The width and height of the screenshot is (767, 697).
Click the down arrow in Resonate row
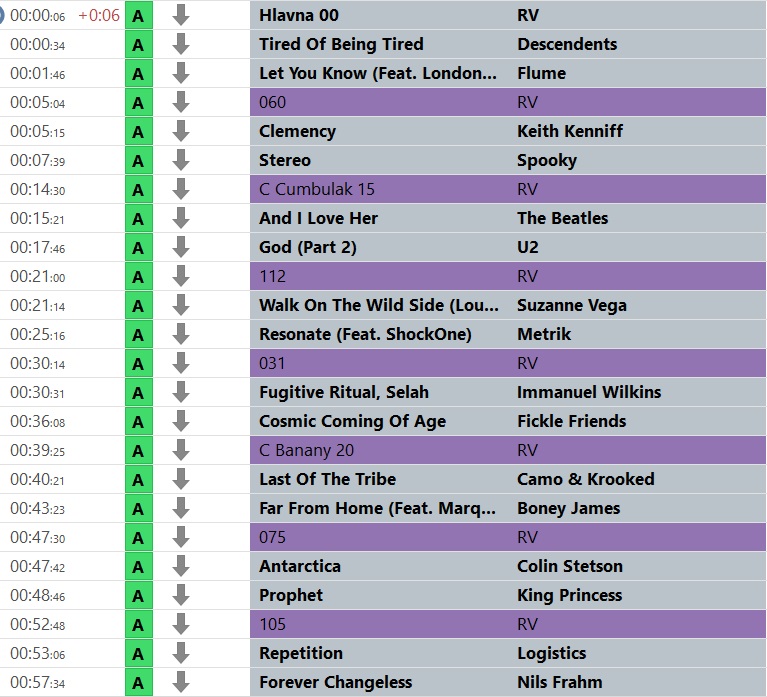(180, 335)
